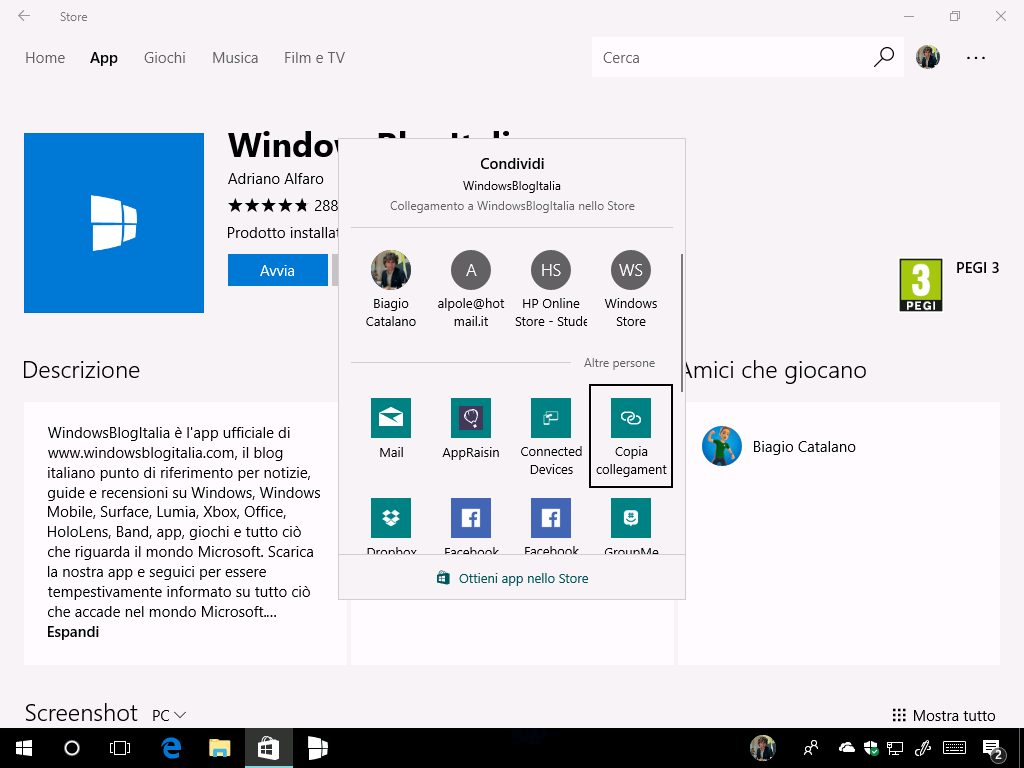This screenshot has height=768, width=1024.
Task: Open File Explorer from taskbar
Action: pyautogui.click(x=219, y=748)
